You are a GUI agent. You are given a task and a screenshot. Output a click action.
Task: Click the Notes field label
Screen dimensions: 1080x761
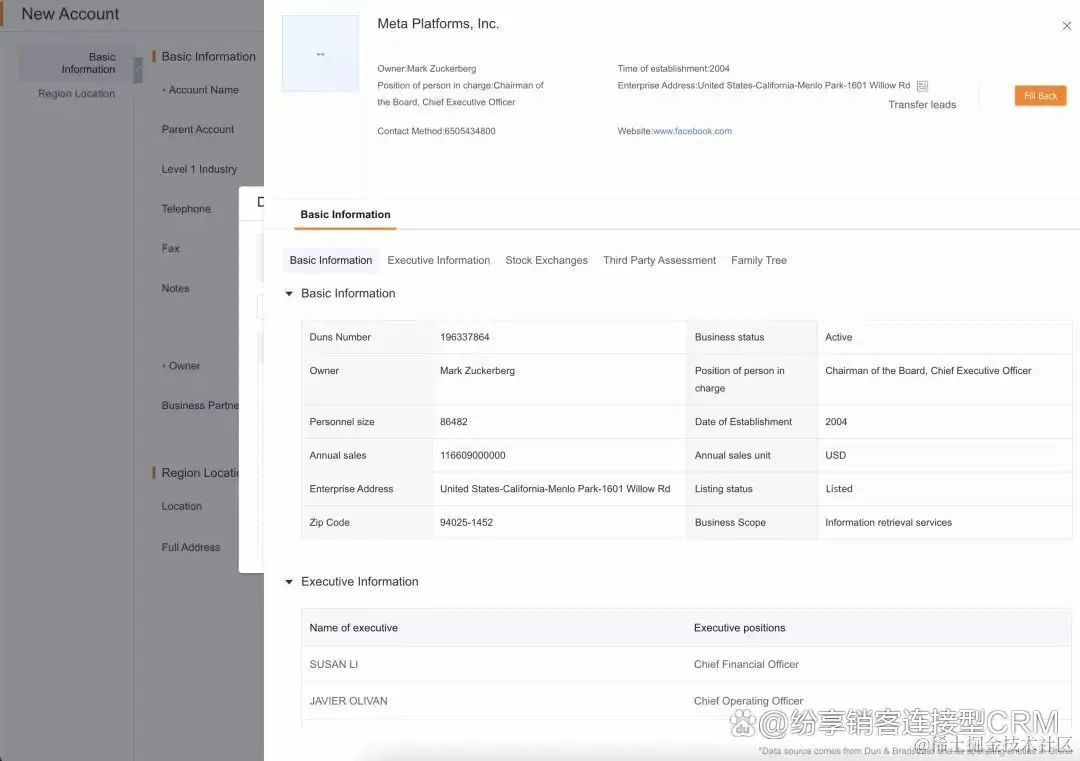pyautogui.click(x=175, y=289)
